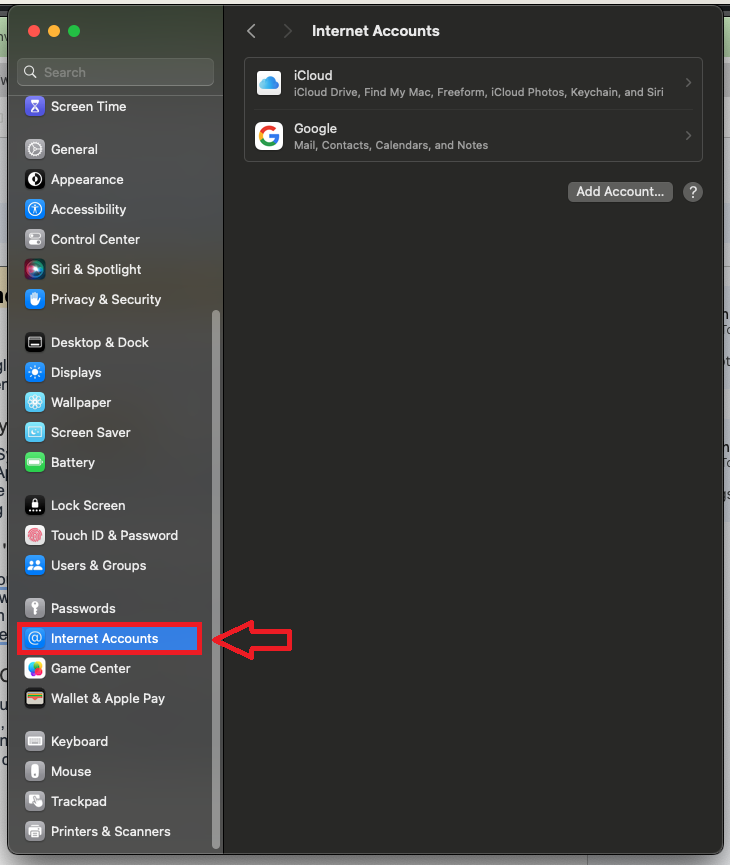The width and height of the screenshot is (730, 865).
Task: Click the search magnifier icon
Action: pos(30,72)
